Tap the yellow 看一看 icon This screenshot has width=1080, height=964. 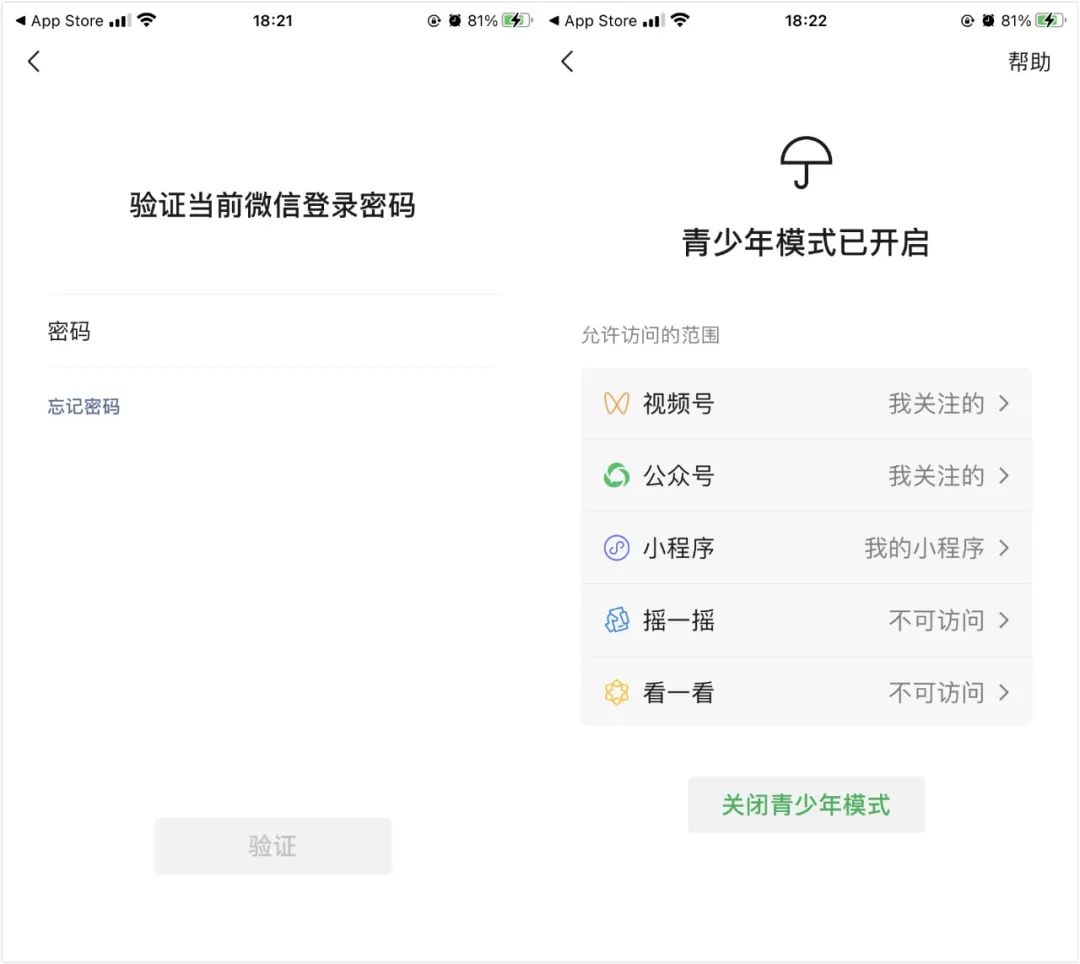click(616, 693)
